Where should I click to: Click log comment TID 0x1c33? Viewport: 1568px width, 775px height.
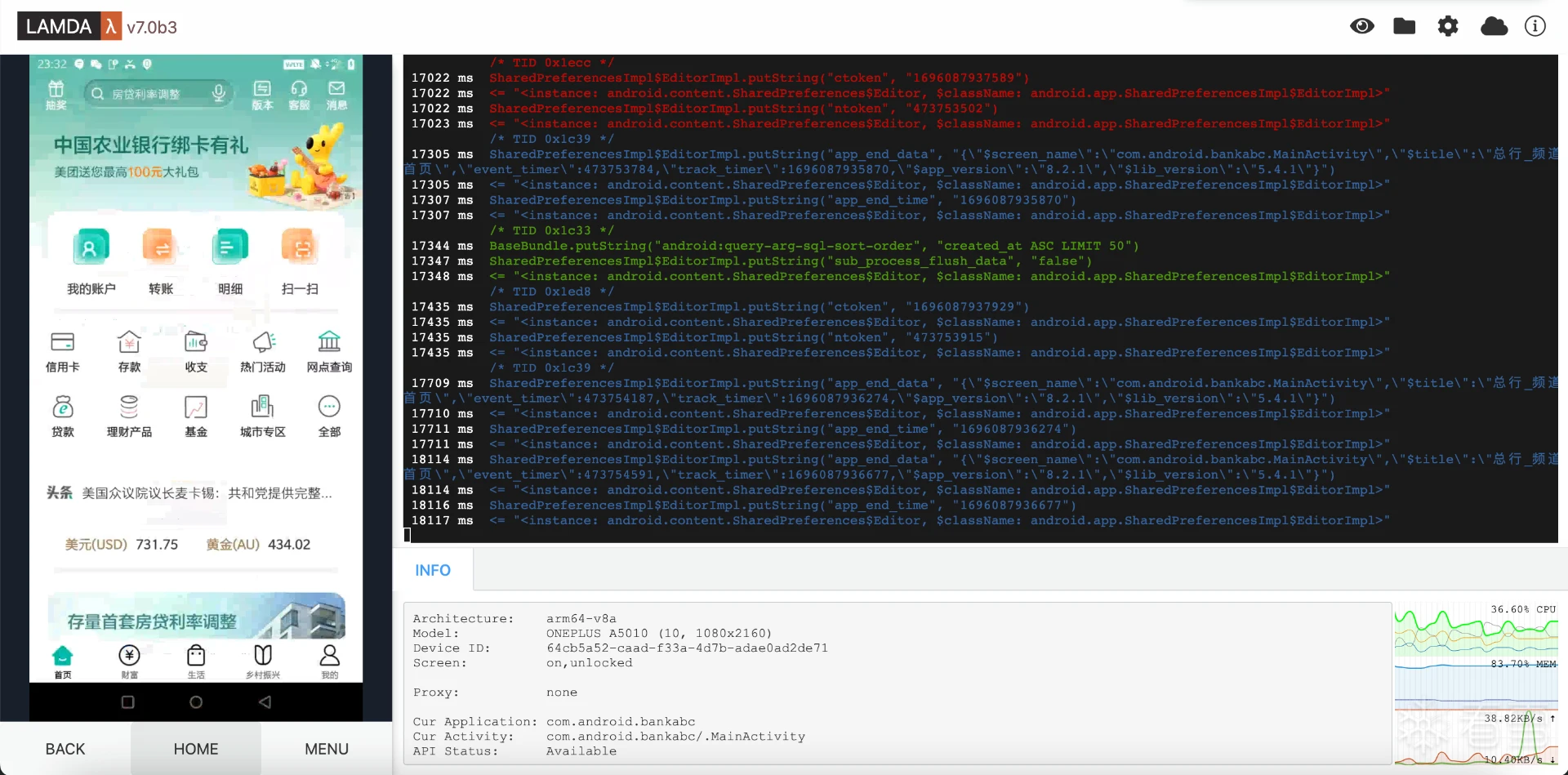(x=551, y=230)
